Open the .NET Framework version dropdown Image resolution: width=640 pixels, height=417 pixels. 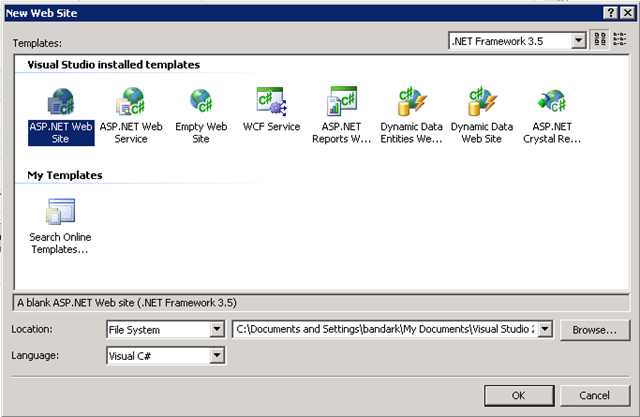(578, 41)
